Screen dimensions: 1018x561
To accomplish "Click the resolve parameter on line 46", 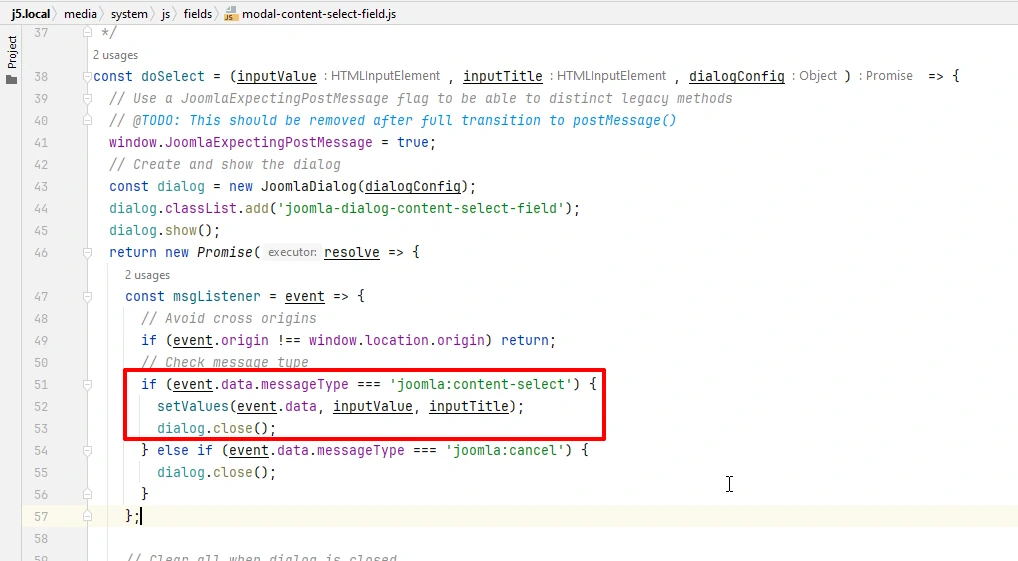I will click(352, 253).
